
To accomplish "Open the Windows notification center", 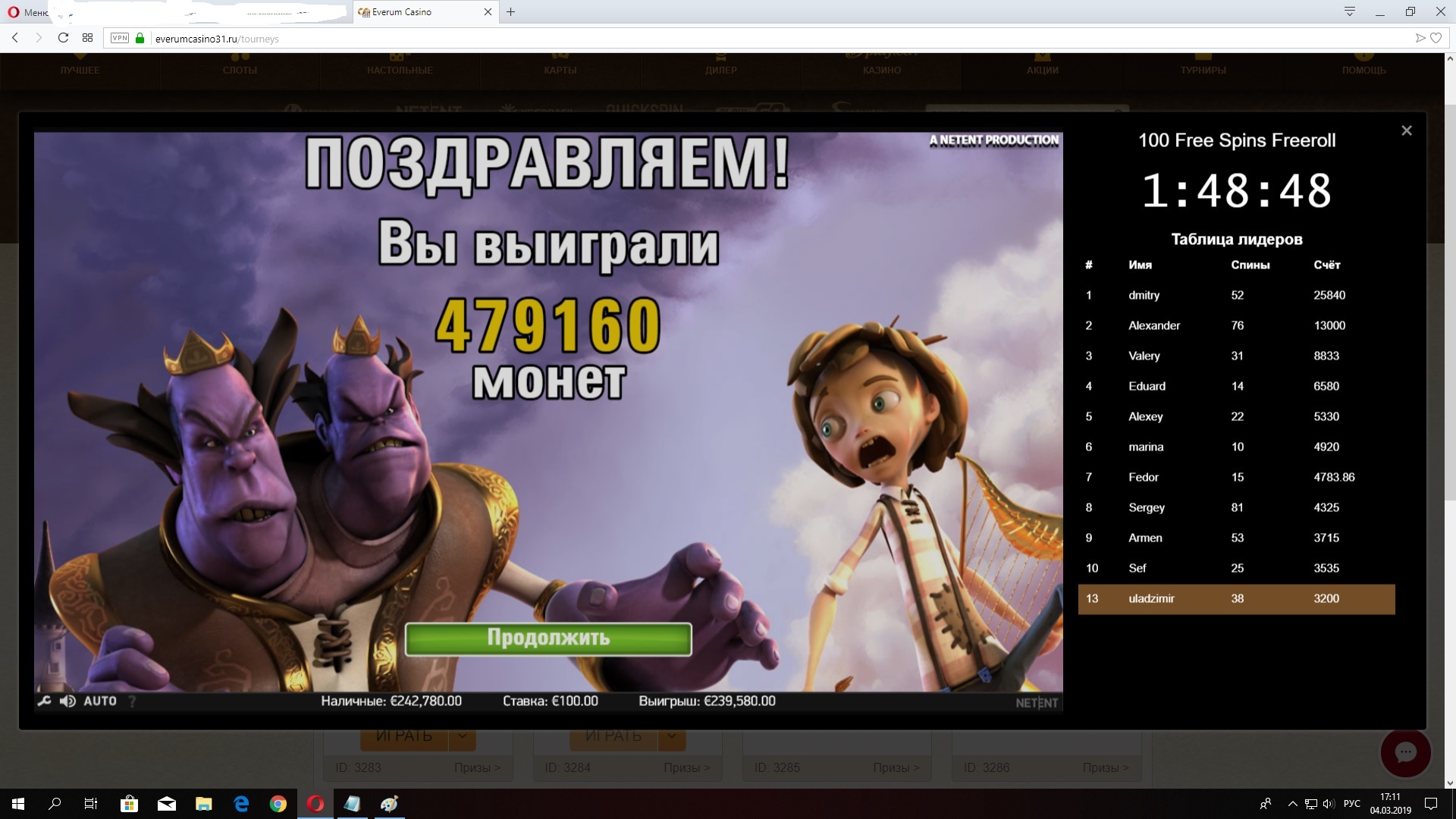I will (x=1431, y=804).
